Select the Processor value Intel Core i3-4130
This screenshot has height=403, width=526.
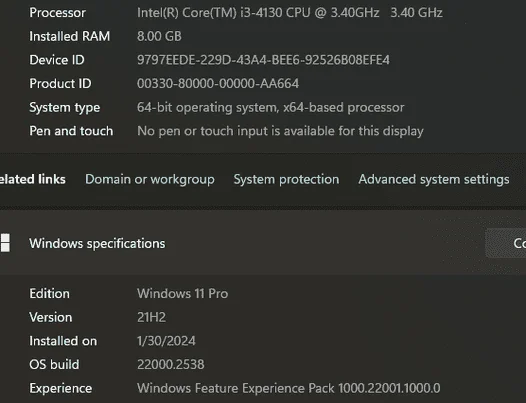290,13
